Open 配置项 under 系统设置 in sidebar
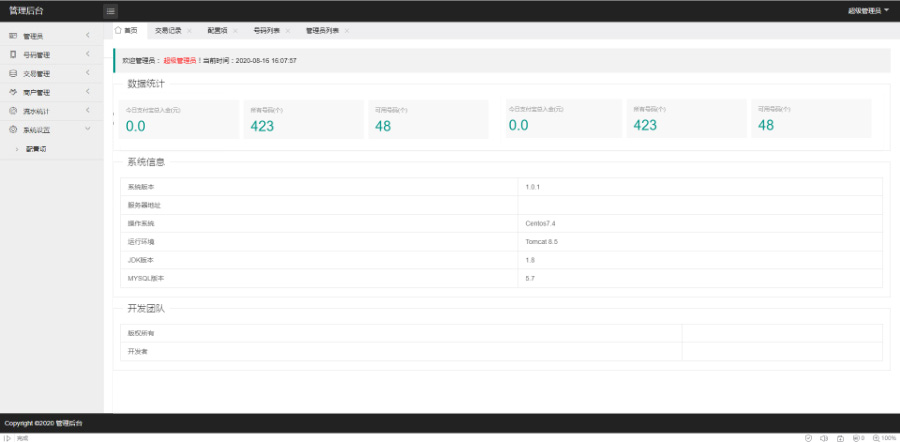 [x=36, y=149]
